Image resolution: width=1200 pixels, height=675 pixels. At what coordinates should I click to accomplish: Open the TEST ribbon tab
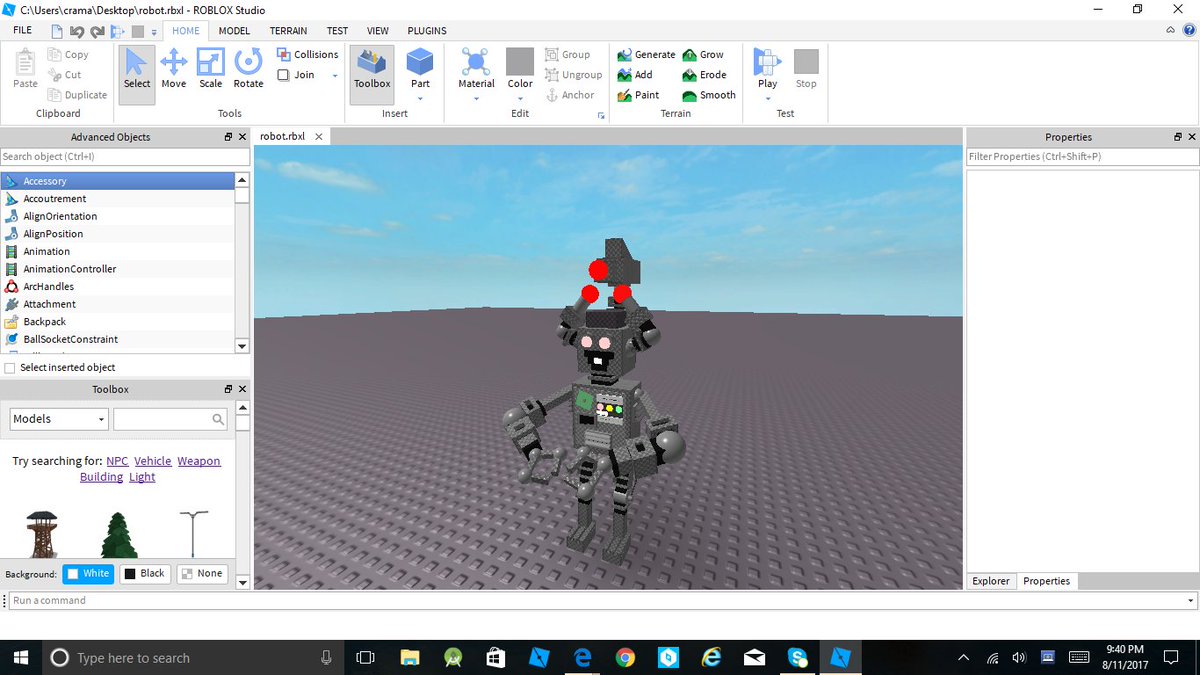(x=337, y=31)
